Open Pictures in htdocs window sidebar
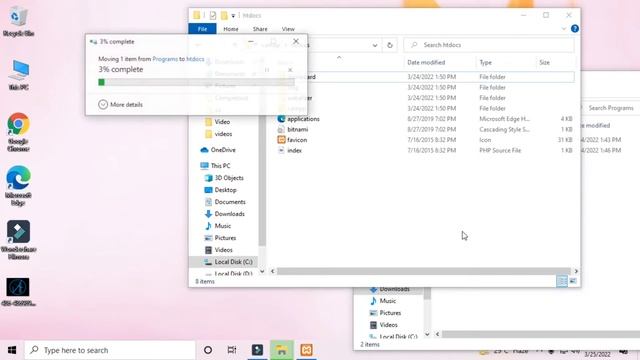The image size is (640, 360). [x=220, y=238]
